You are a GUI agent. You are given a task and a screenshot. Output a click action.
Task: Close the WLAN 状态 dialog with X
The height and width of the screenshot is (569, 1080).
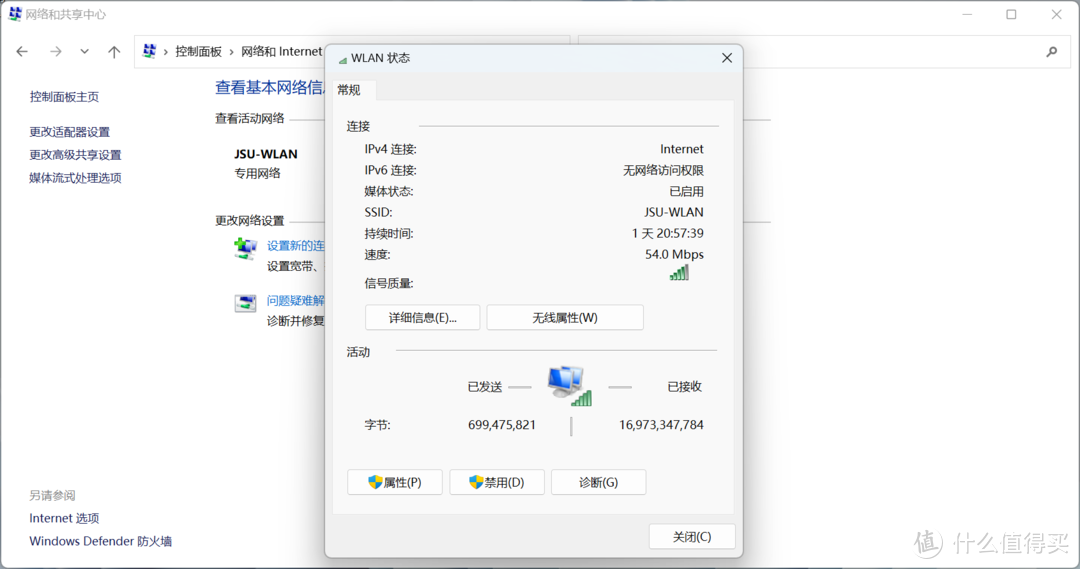click(x=727, y=58)
